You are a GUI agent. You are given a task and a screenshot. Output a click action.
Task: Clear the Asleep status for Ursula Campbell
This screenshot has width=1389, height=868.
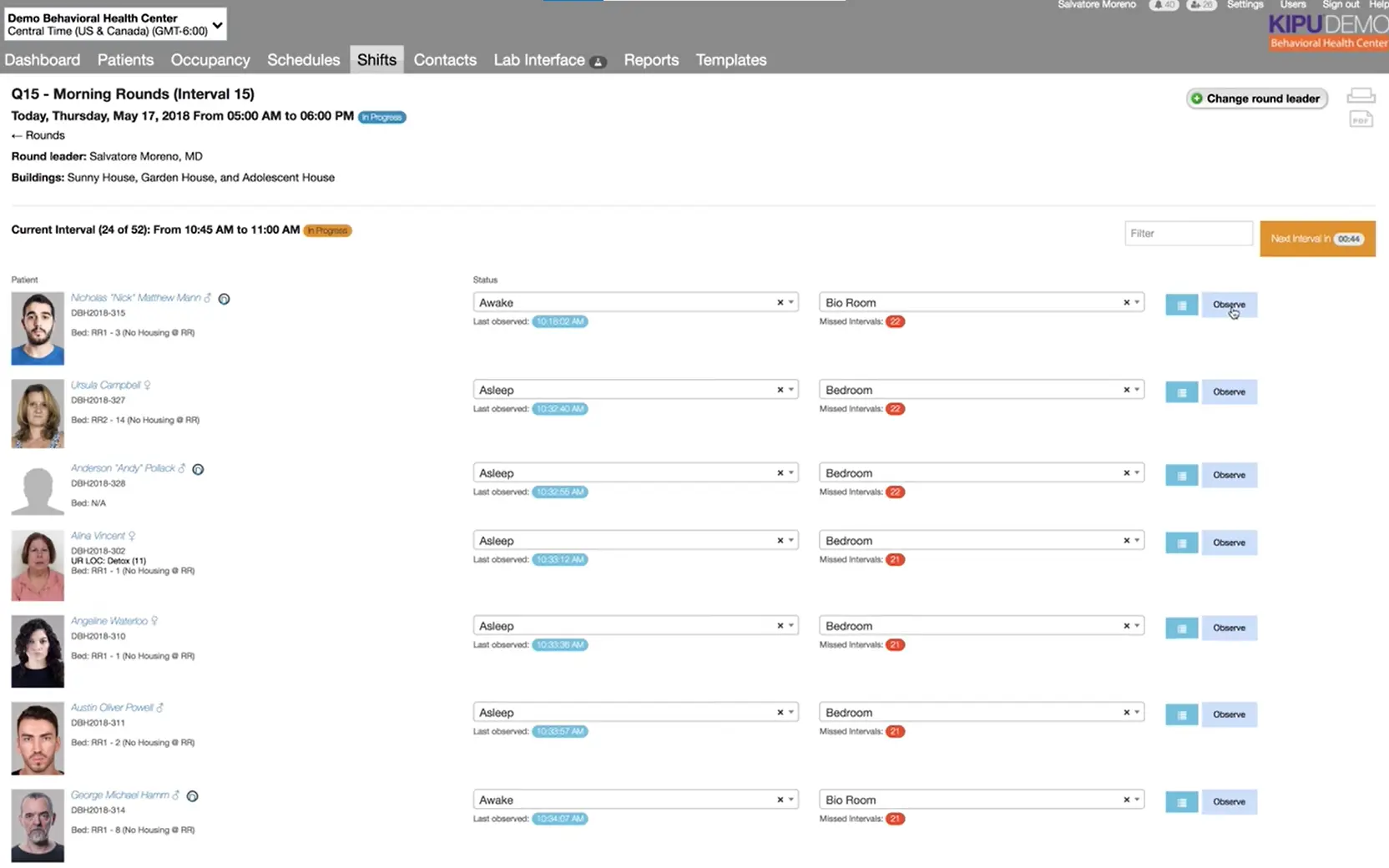780,390
